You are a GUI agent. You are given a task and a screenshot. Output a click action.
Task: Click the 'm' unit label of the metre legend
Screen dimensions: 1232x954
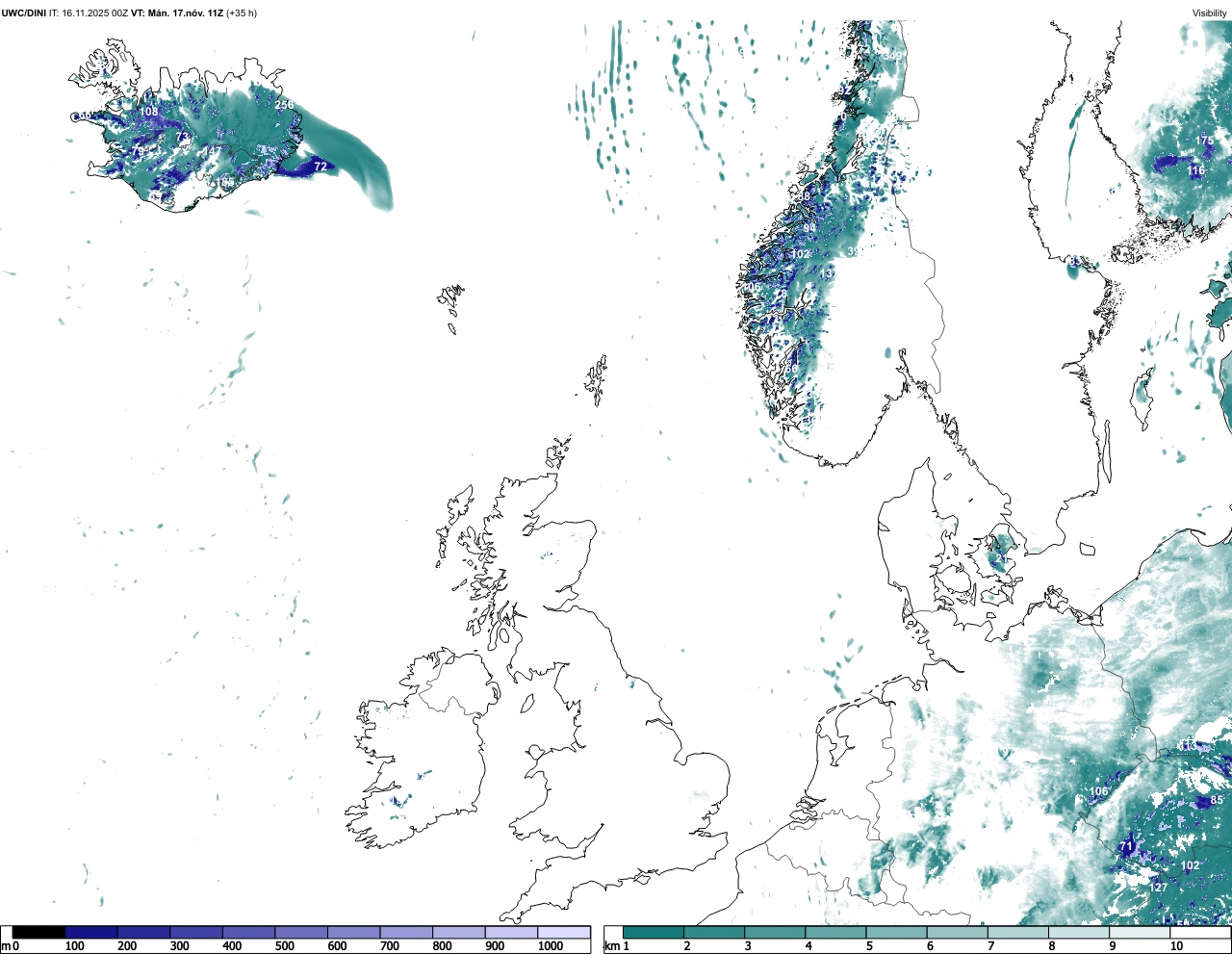coord(5,946)
